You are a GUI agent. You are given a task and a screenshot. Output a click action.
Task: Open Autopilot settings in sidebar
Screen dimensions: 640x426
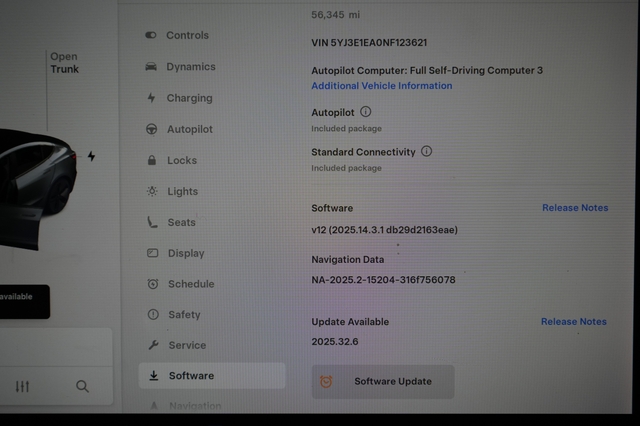pos(180,129)
